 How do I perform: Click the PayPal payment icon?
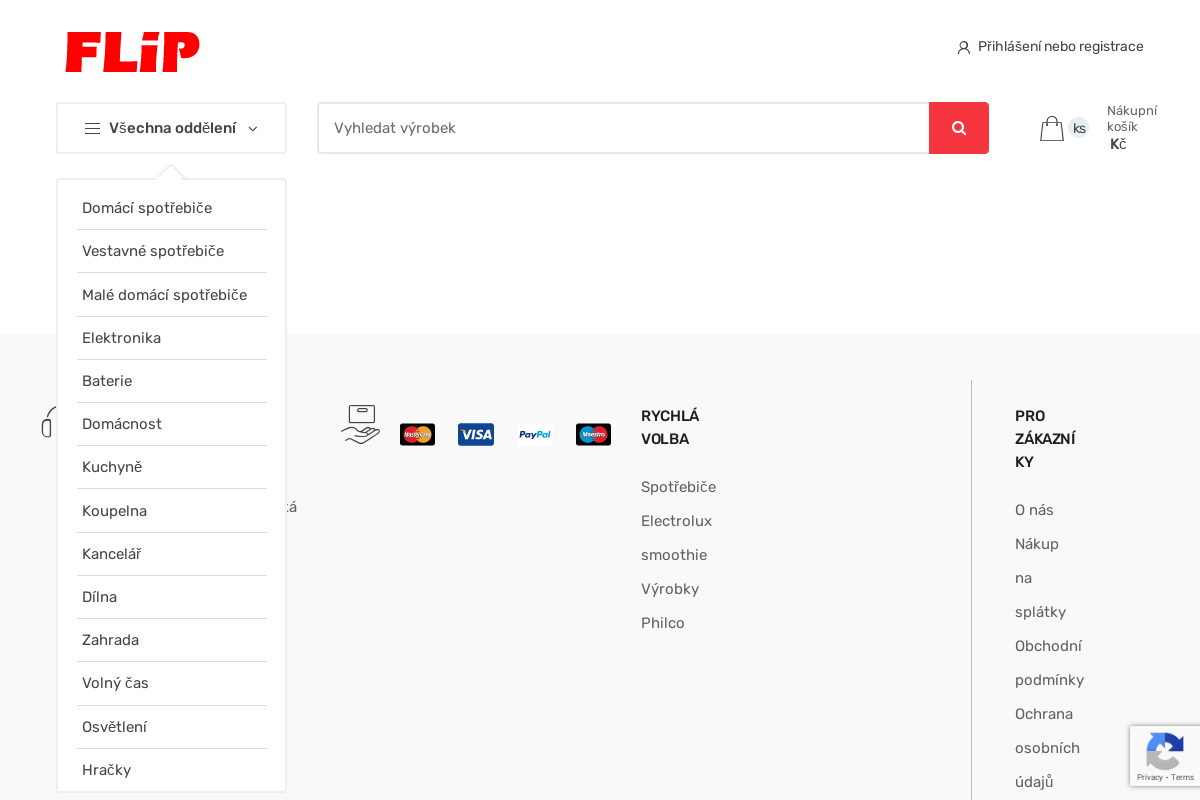click(x=535, y=434)
